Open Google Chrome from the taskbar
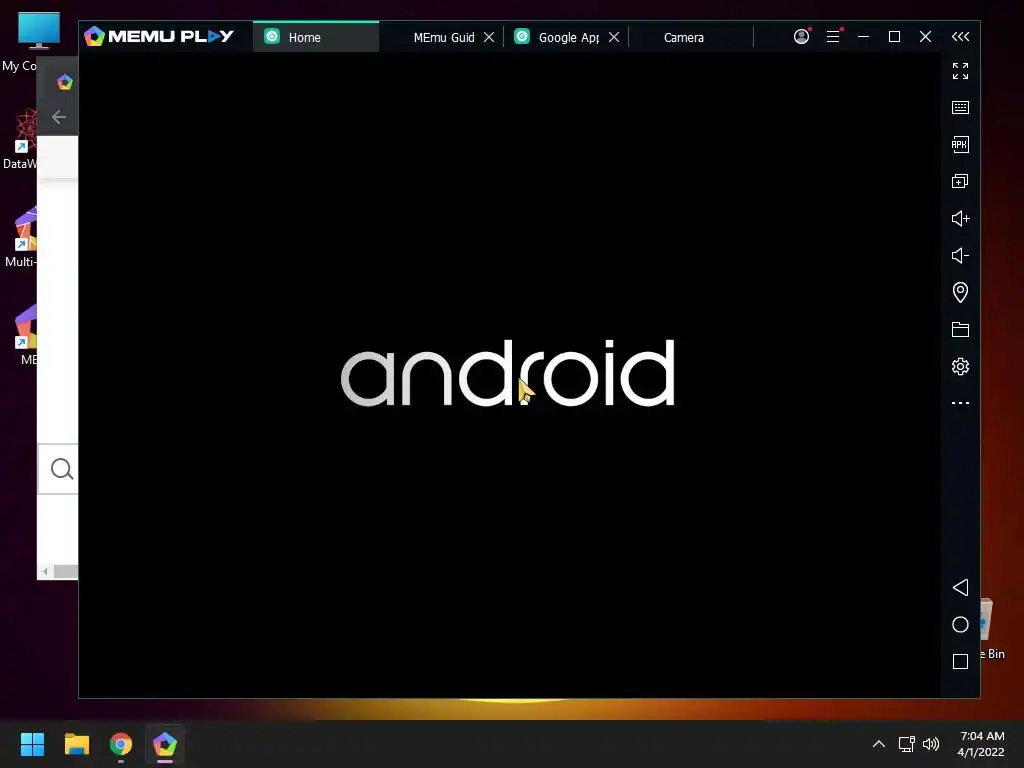The height and width of the screenshot is (768, 1024). point(121,744)
